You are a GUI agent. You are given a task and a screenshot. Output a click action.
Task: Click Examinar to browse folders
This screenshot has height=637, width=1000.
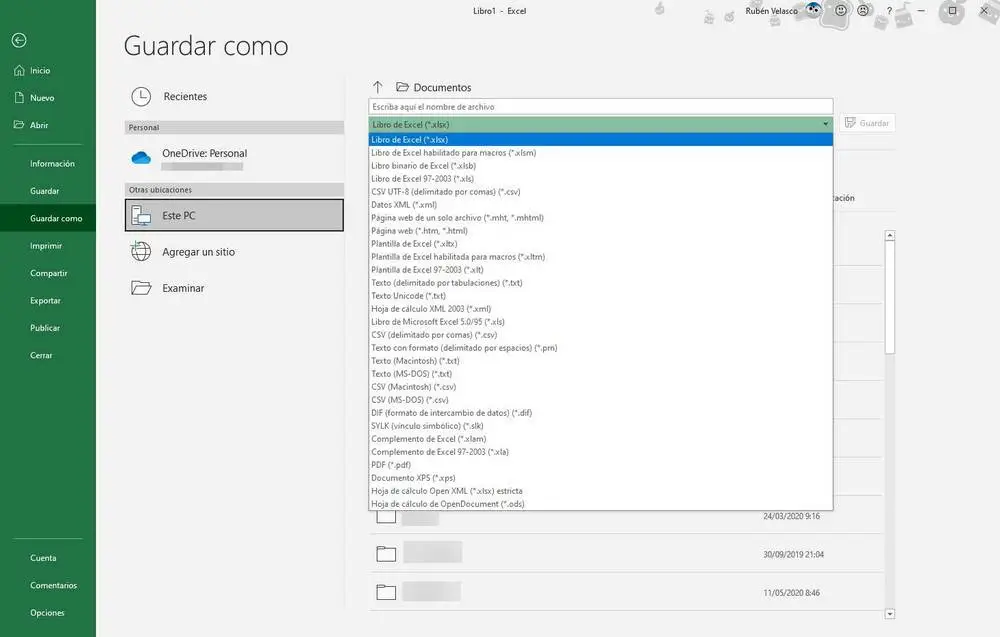(x=234, y=288)
